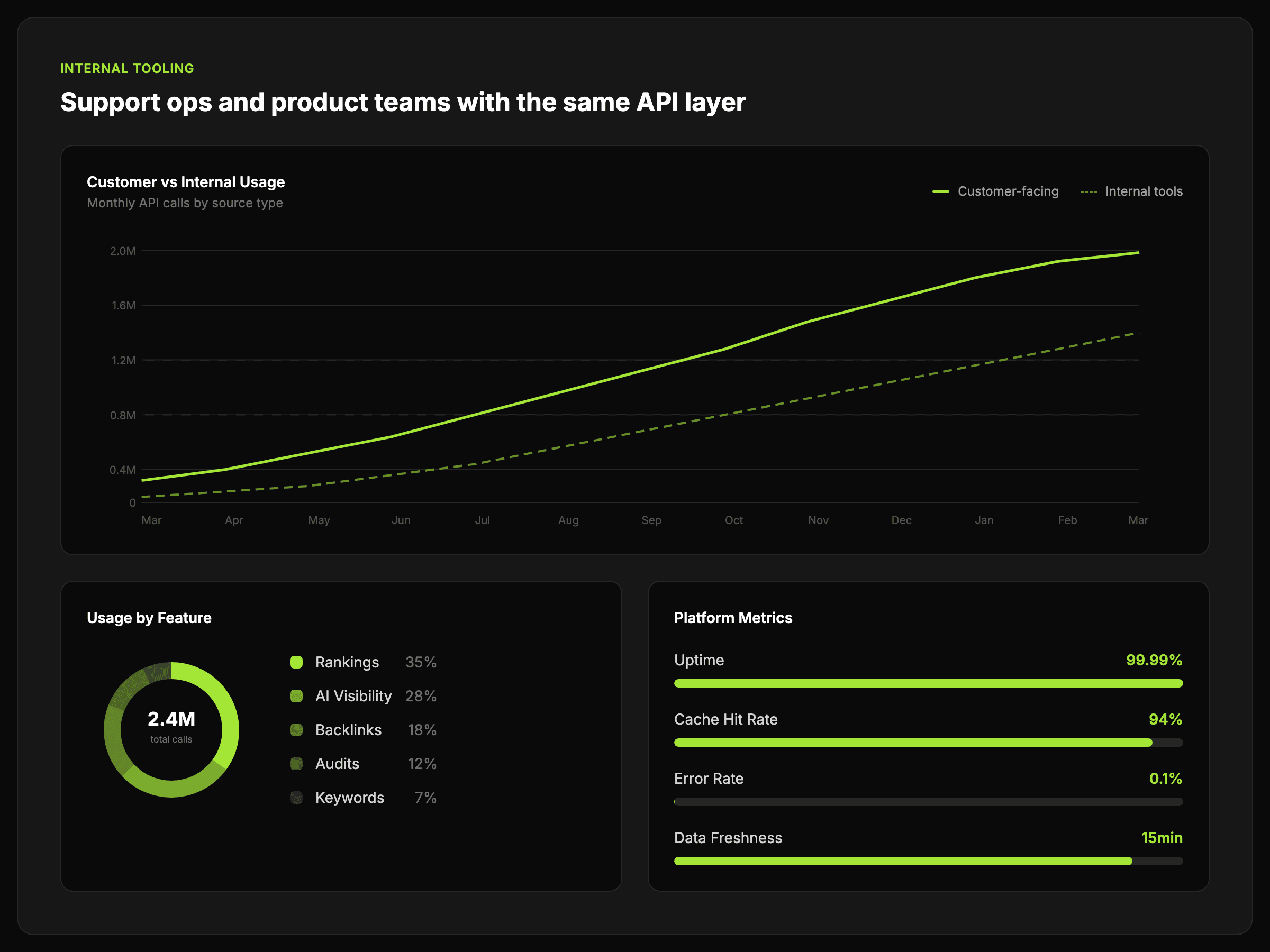Click the 99.99% uptime value
The width and height of the screenshot is (1270, 952).
click(1154, 660)
